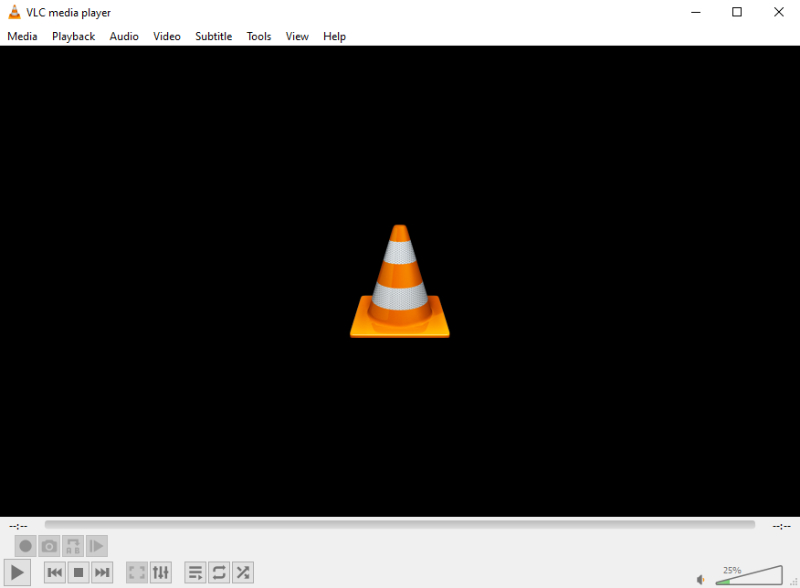The image size is (800, 588).
Task: Advance frame by frame button
Action: click(96, 546)
